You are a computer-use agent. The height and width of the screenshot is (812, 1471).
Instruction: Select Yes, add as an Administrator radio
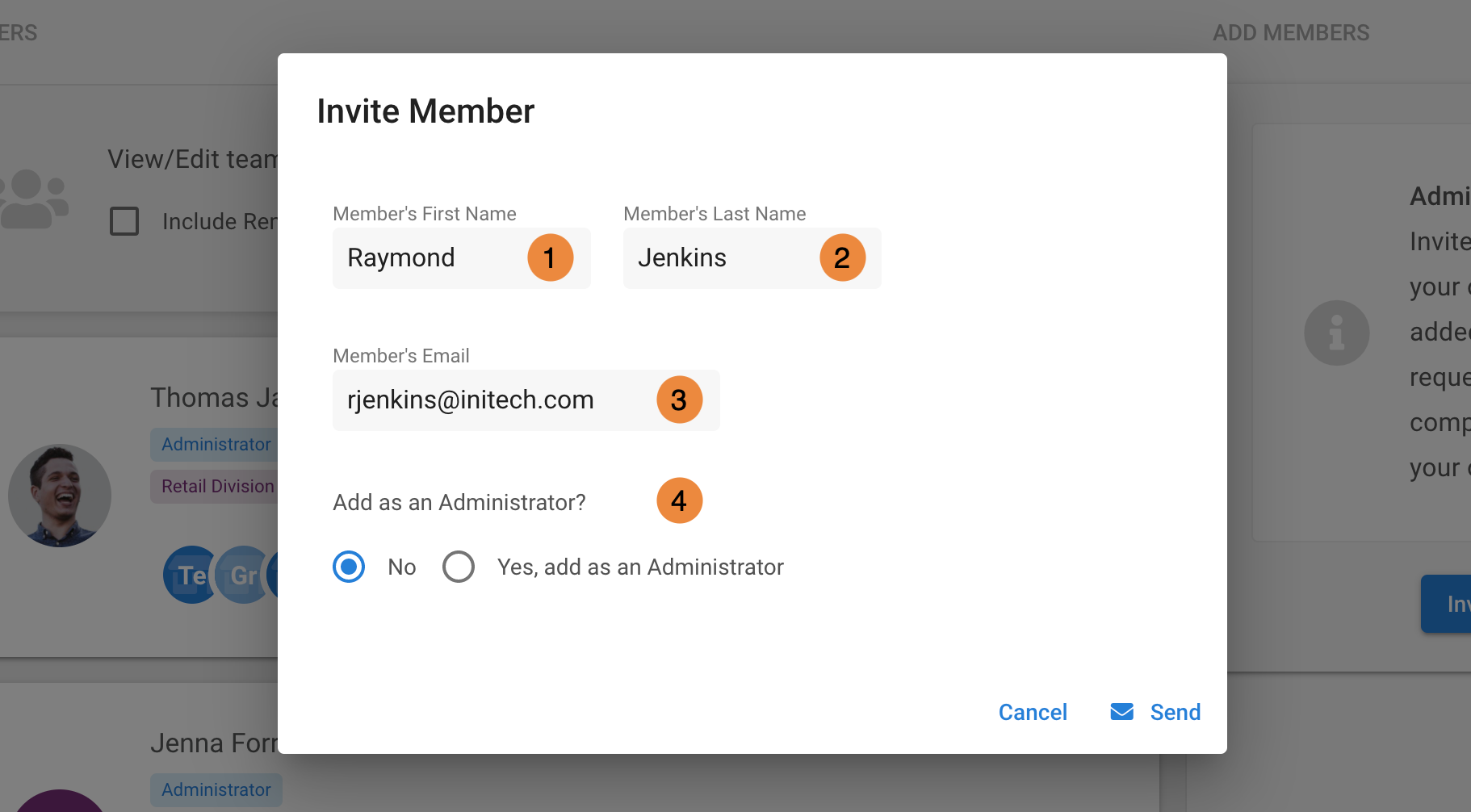tap(459, 567)
